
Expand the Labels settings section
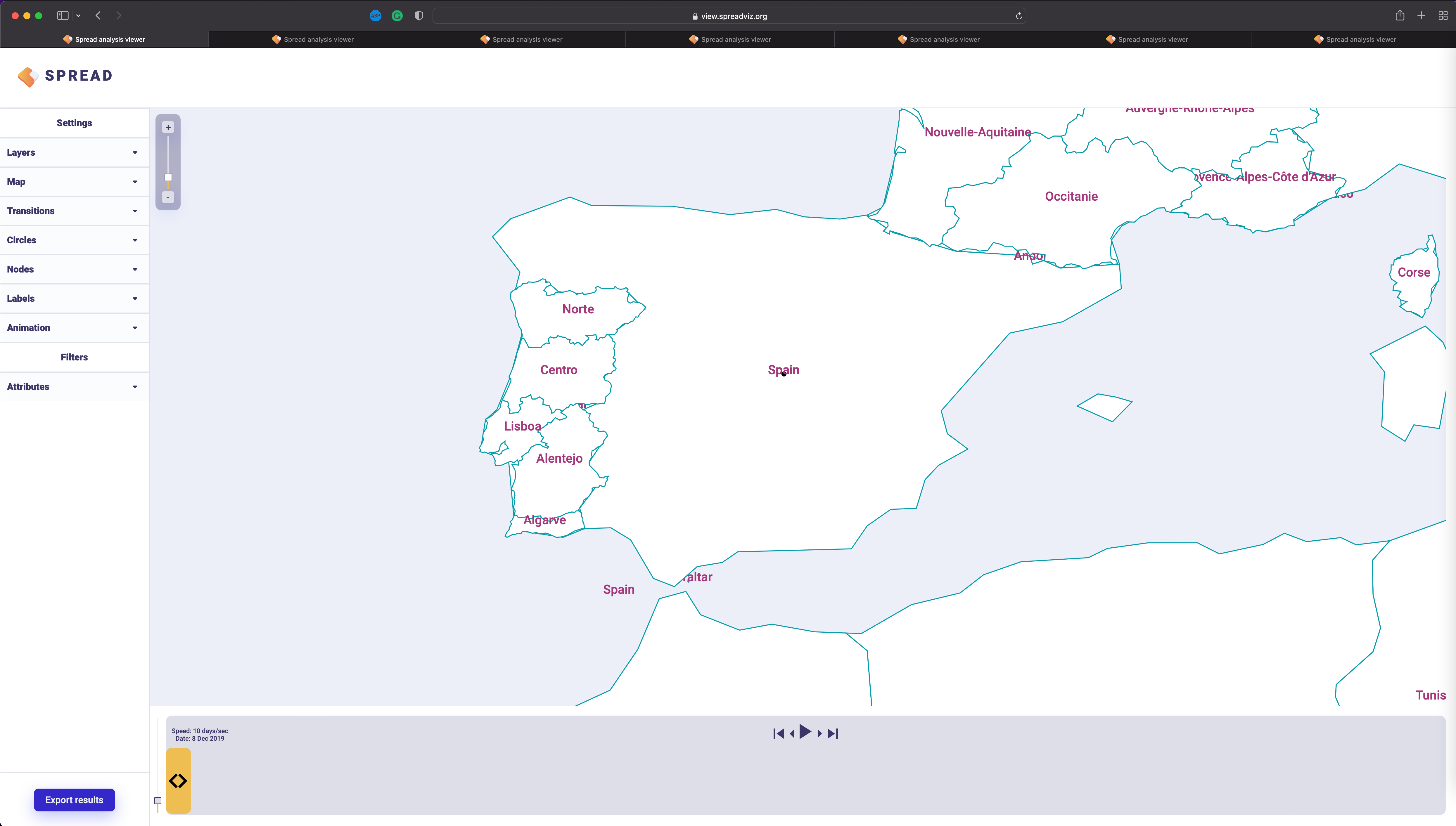click(x=74, y=298)
